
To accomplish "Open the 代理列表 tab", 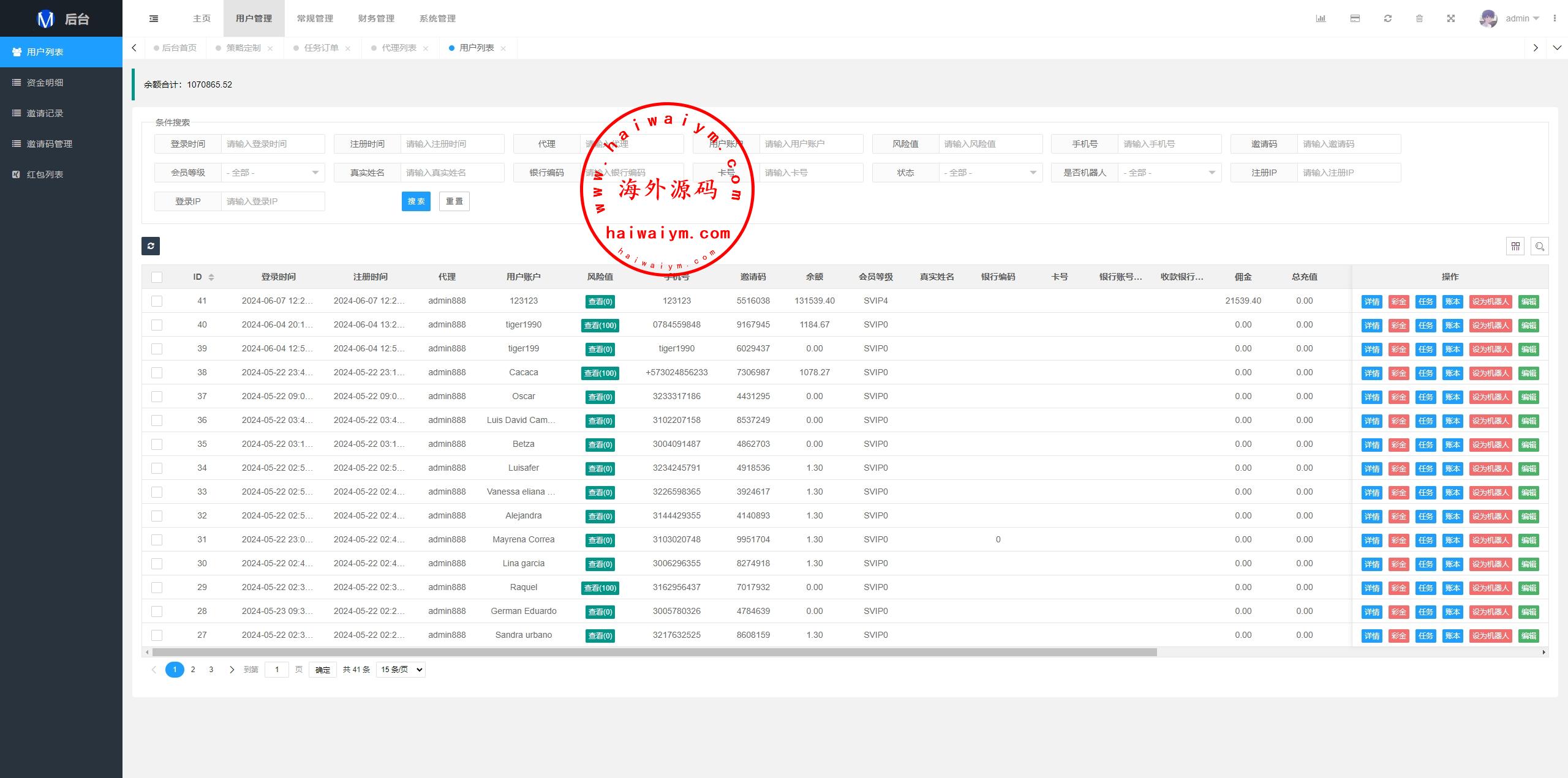I will point(399,48).
